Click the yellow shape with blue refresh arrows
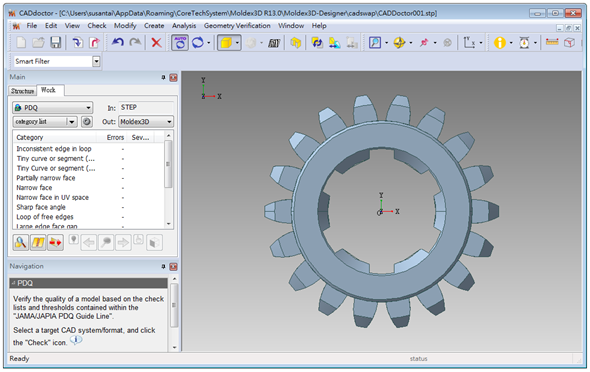Image resolution: width=590 pixels, height=372 pixels. 317,43
